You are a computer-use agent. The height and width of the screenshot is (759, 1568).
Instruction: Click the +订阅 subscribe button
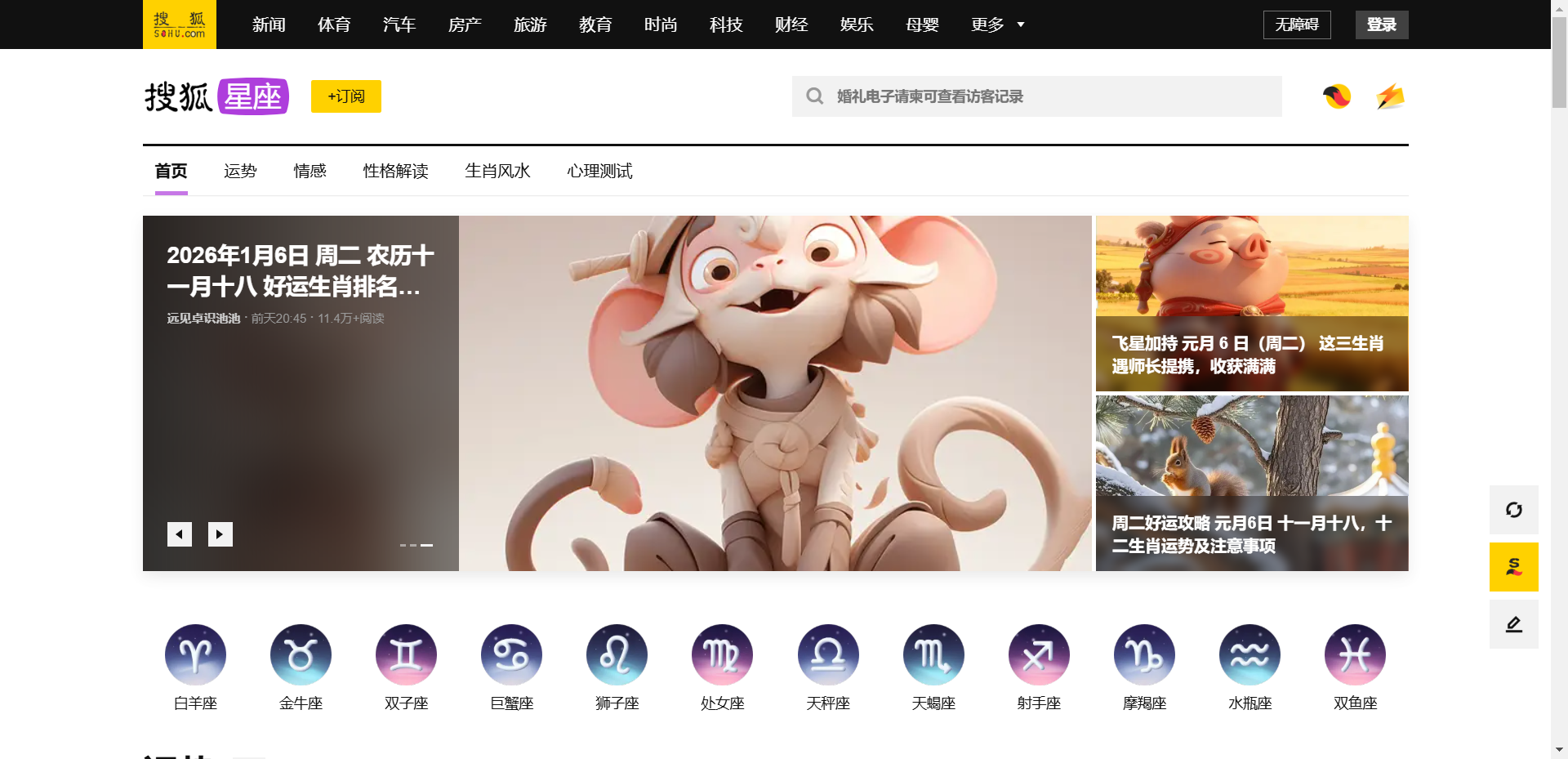coord(345,96)
